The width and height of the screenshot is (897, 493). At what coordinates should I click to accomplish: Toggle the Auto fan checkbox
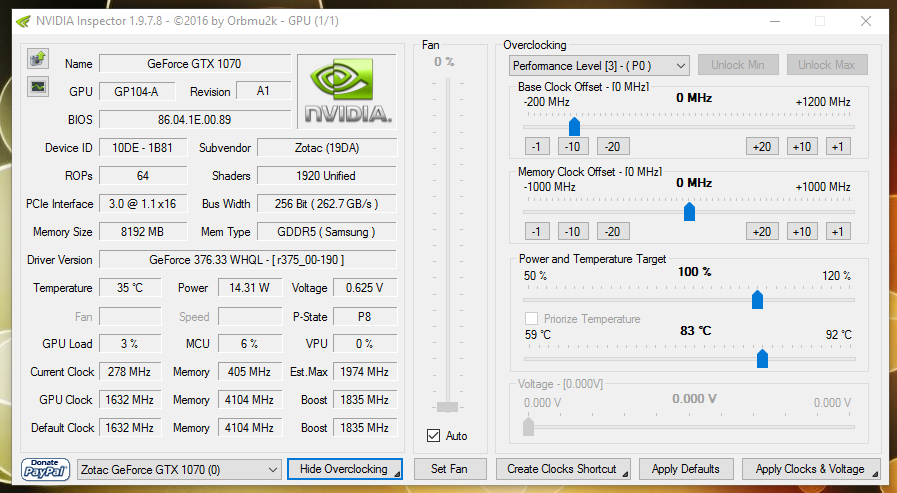(433, 436)
